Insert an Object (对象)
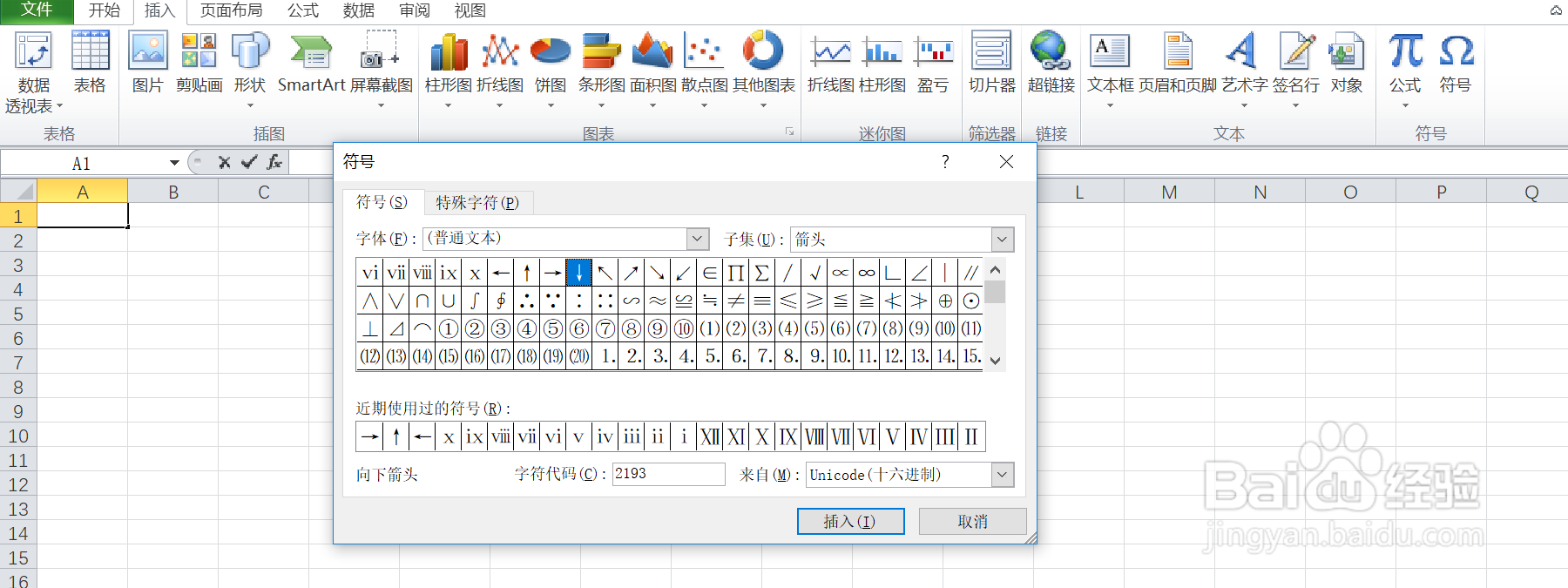Viewport: 1568px width, 588px height. click(x=1346, y=63)
